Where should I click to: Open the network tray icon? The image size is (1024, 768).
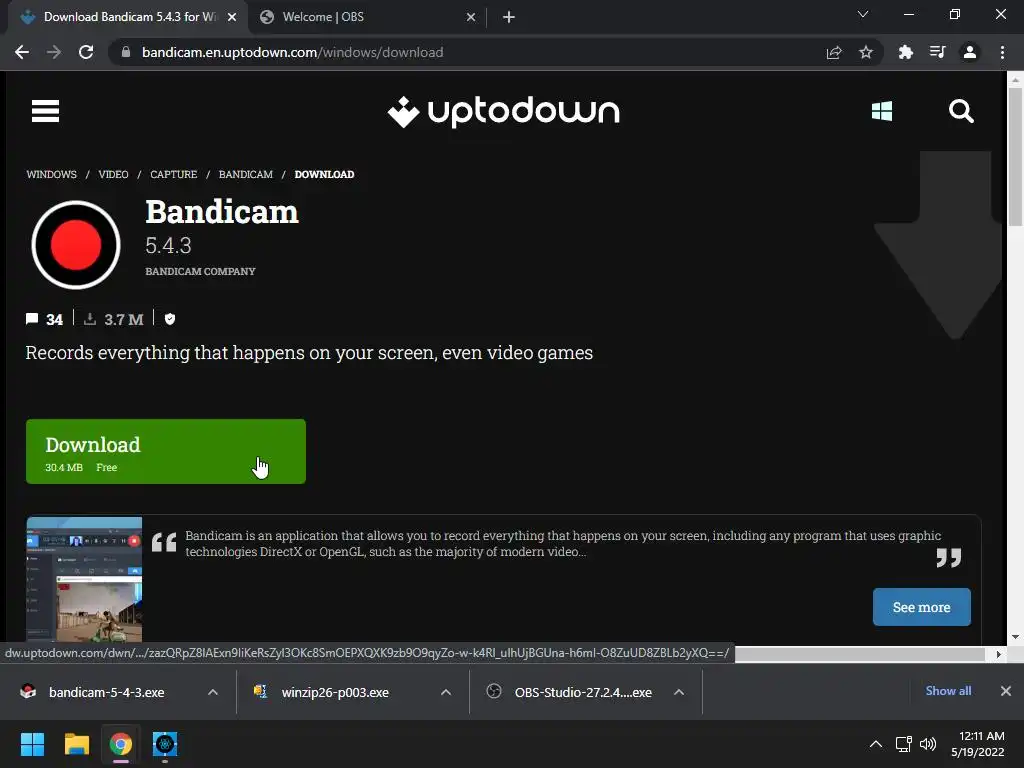[904, 744]
